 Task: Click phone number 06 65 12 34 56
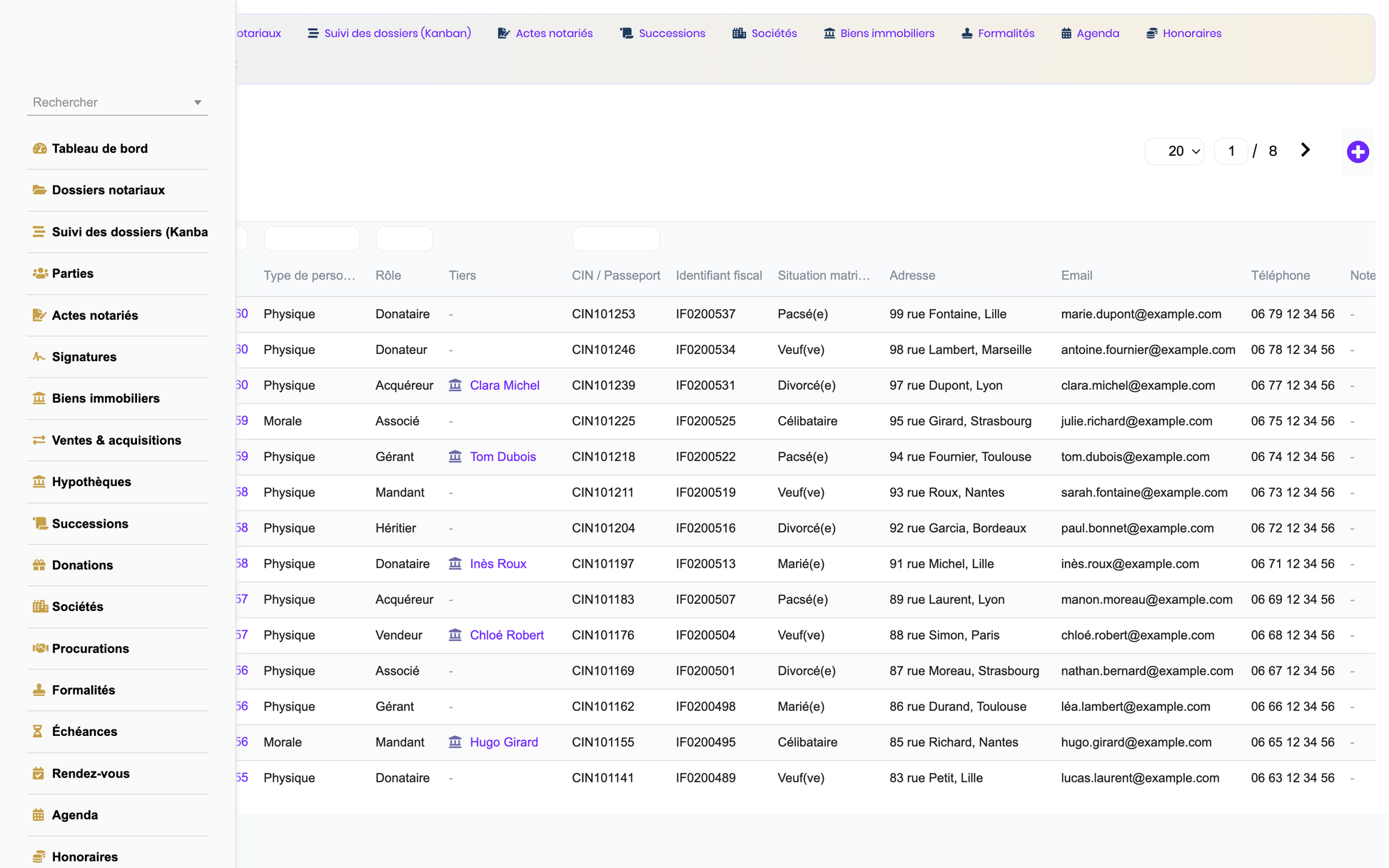1293,742
